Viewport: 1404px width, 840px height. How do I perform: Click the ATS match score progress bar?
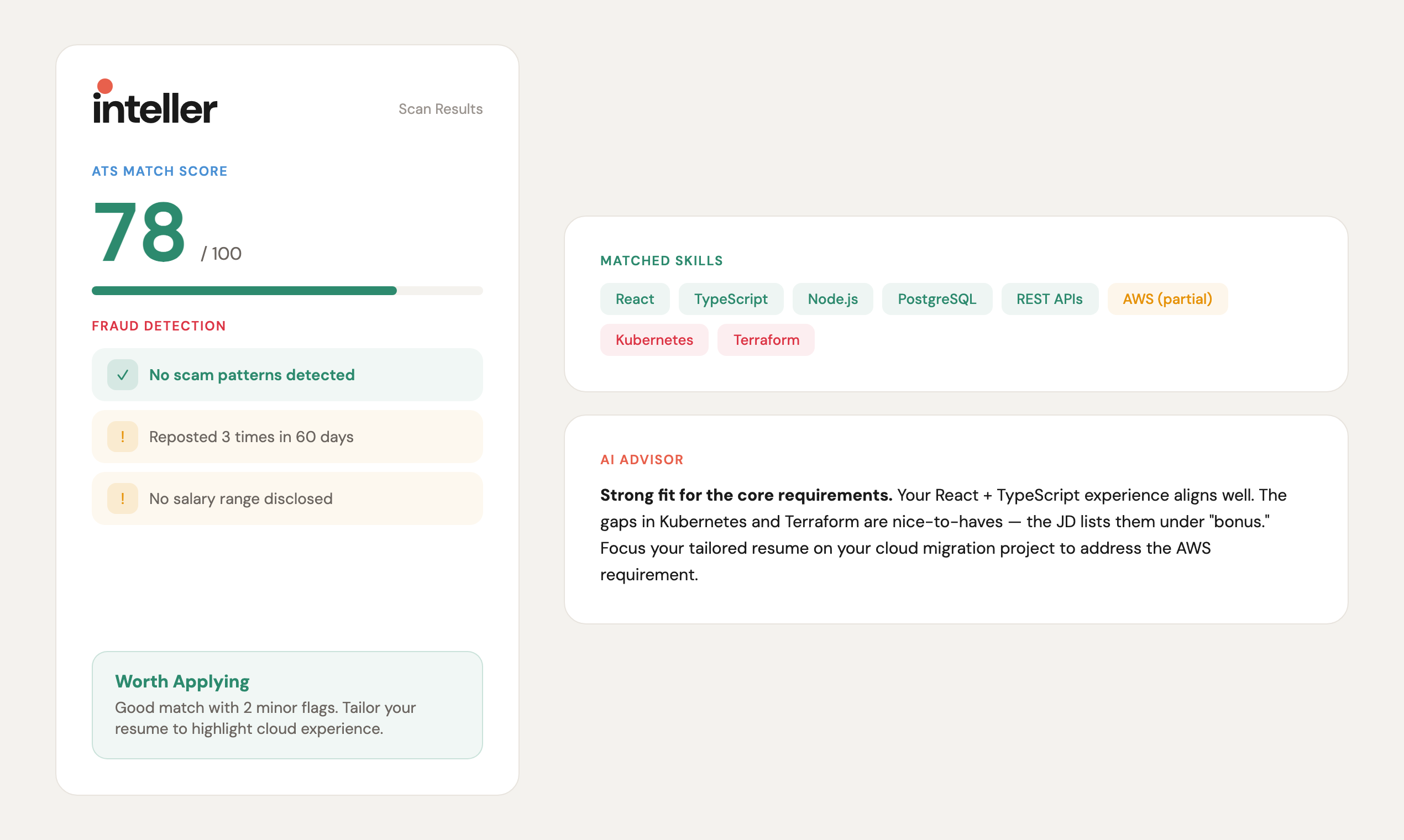pos(287,290)
